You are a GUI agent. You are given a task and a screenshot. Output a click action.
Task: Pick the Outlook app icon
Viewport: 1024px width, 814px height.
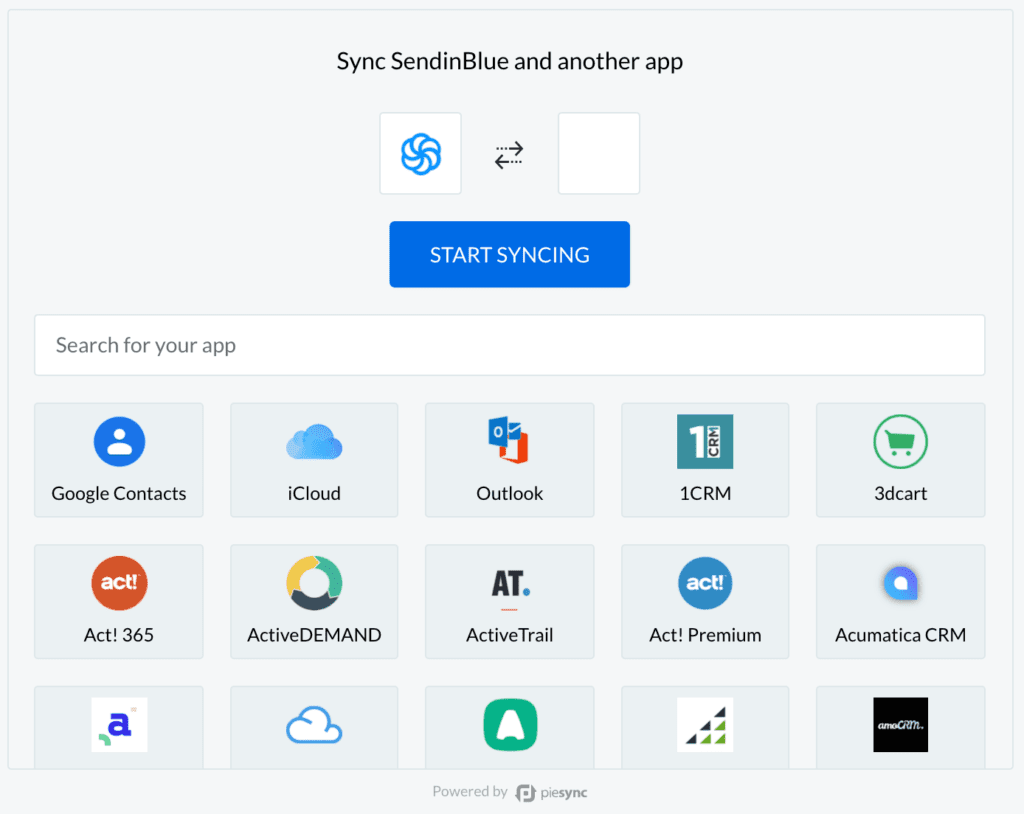tap(509, 440)
